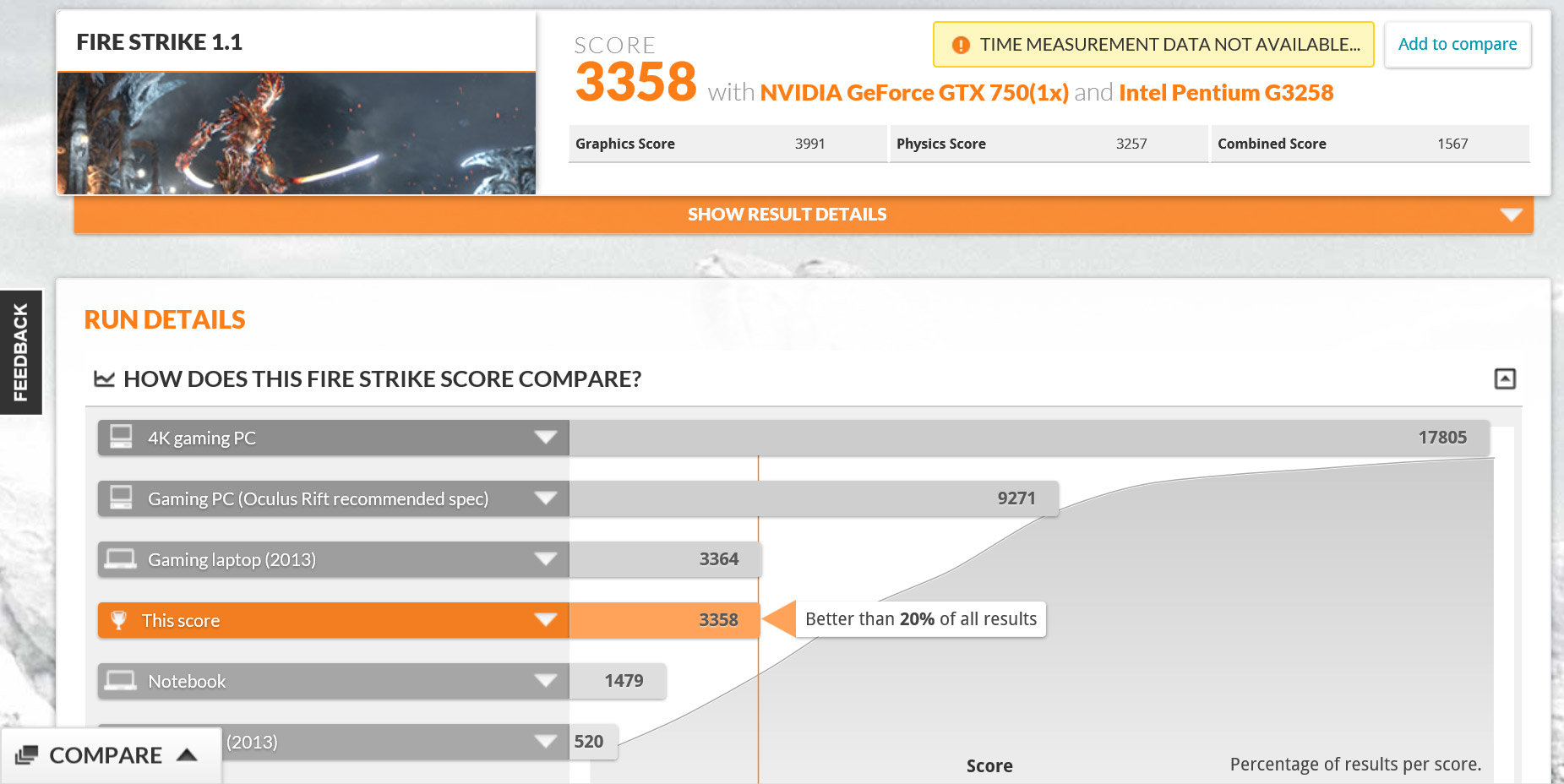Expand the COMPARE panel arrow
Image resolution: width=1564 pixels, height=784 pixels.
(187, 754)
